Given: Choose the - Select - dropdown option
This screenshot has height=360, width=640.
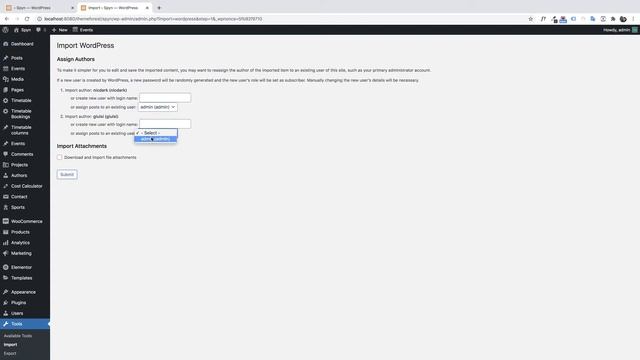Looking at the screenshot, I should coord(156,133).
